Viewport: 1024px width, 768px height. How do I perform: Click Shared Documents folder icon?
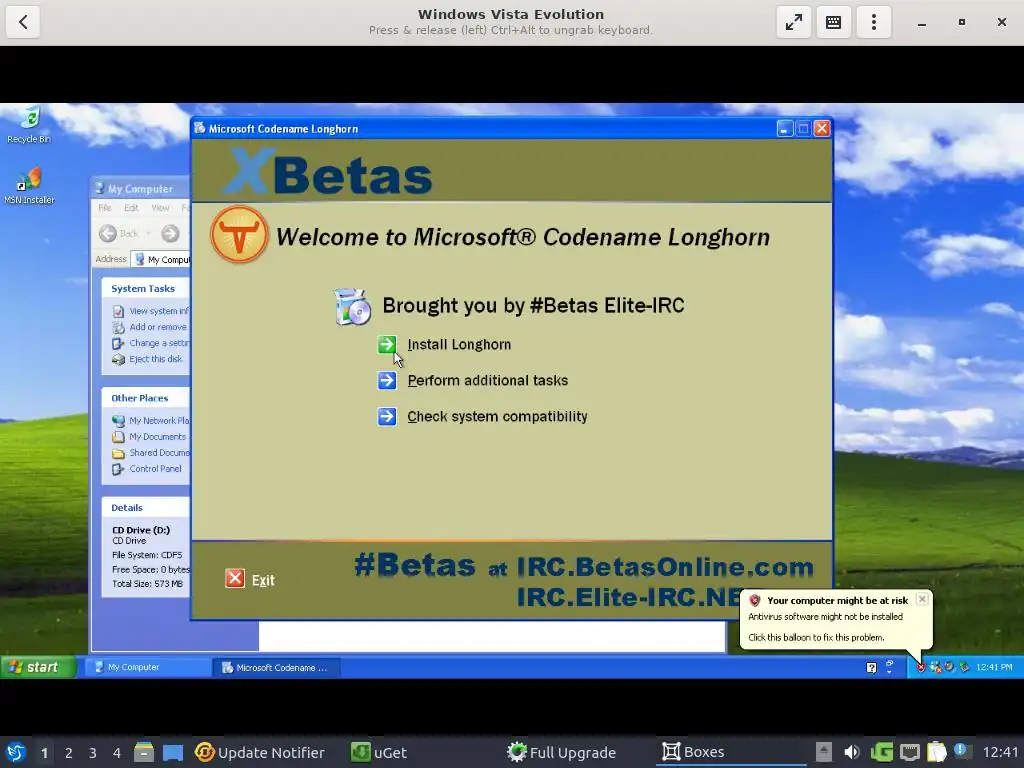118,453
